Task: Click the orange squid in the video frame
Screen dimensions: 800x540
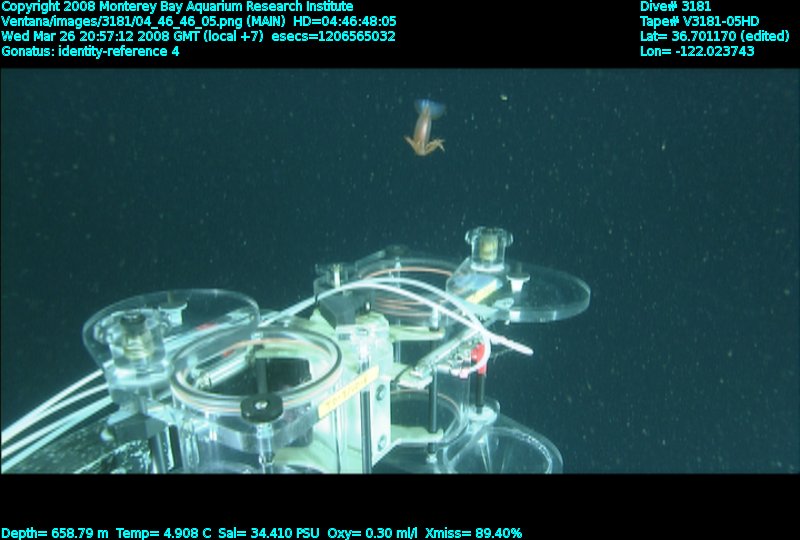Action: click(x=425, y=128)
